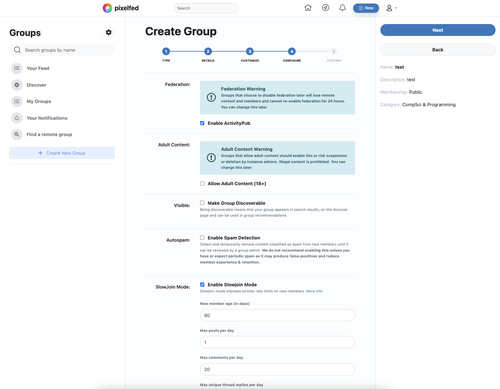The width and height of the screenshot is (500, 389).
Task: Click the pixelfed logo icon
Action: click(107, 8)
